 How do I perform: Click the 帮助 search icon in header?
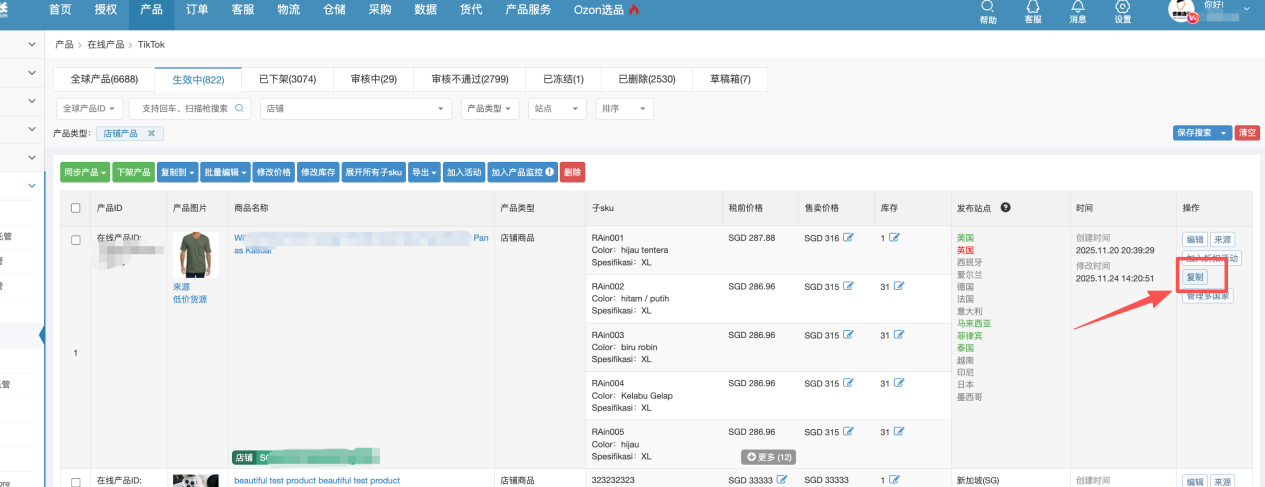tap(988, 7)
